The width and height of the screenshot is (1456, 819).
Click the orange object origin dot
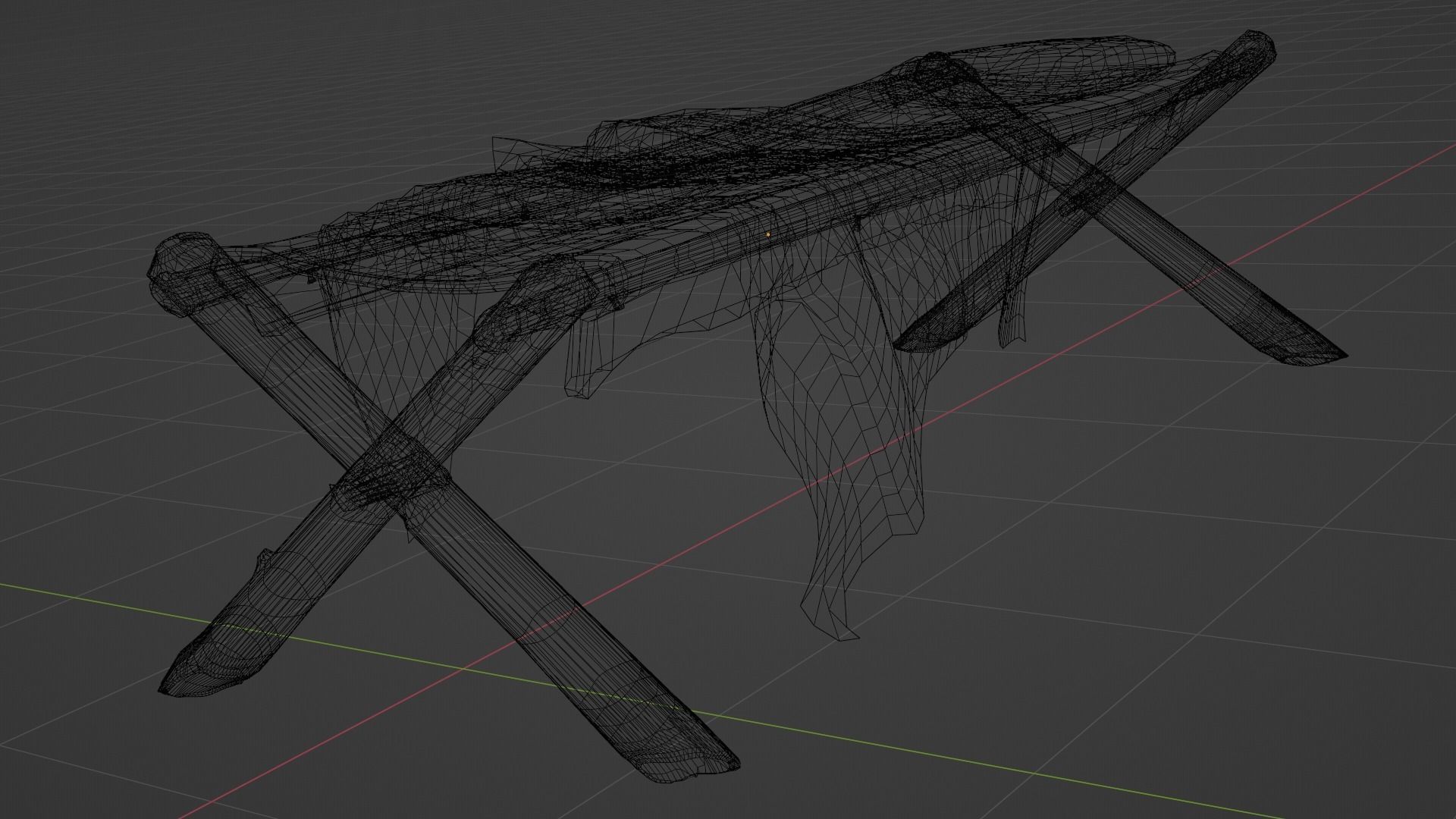coord(767,235)
